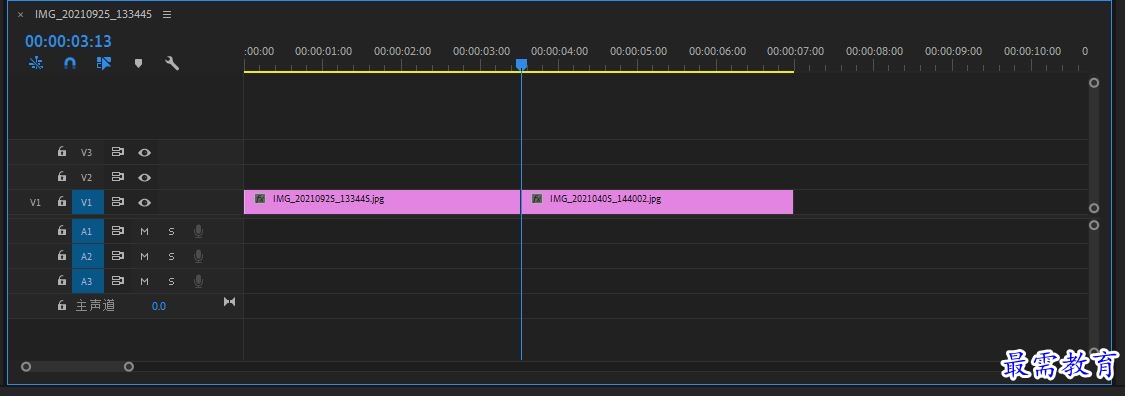Toggle V1 source patching indicator
This screenshot has width=1125, height=396.
coord(35,202)
